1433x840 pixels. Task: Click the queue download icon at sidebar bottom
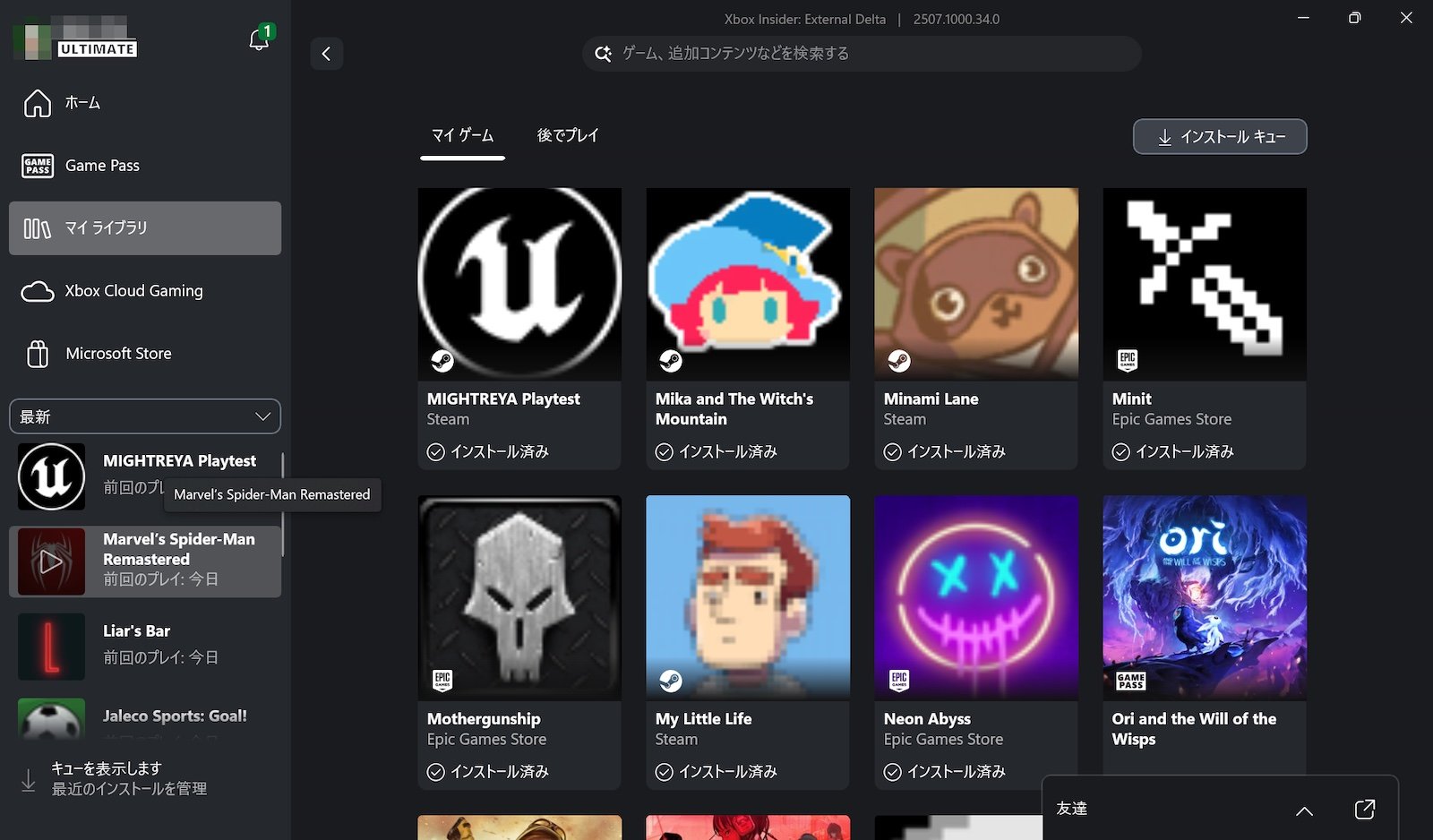pyautogui.click(x=29, y=779)
